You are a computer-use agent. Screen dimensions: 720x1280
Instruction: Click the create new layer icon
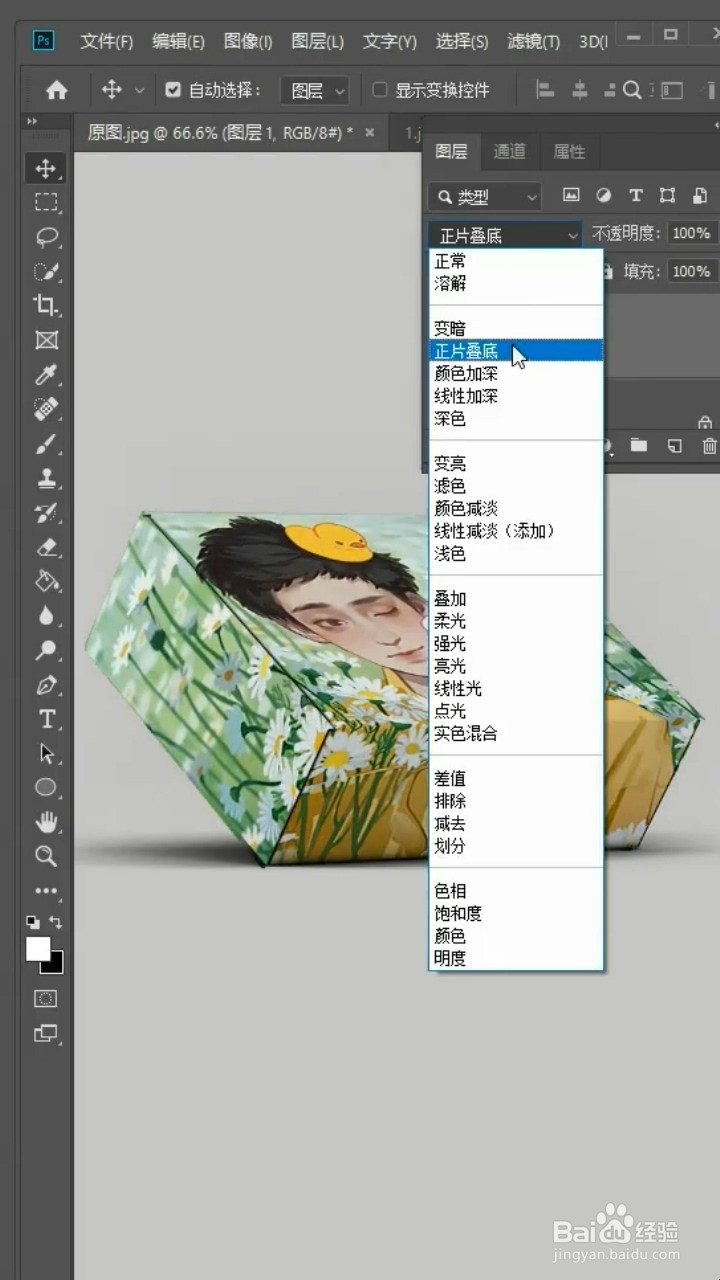[675, 445]
